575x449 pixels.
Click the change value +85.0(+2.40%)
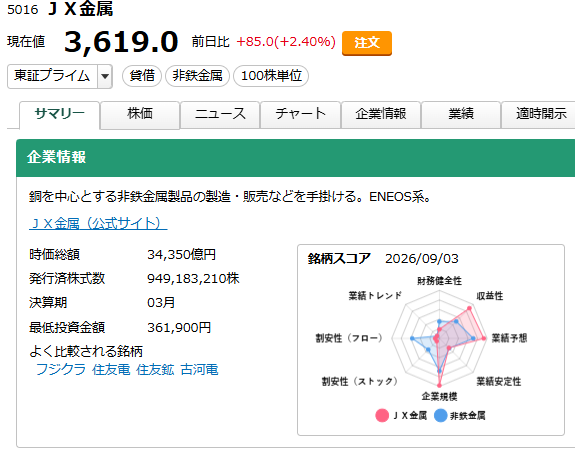[x=286, y=42]
